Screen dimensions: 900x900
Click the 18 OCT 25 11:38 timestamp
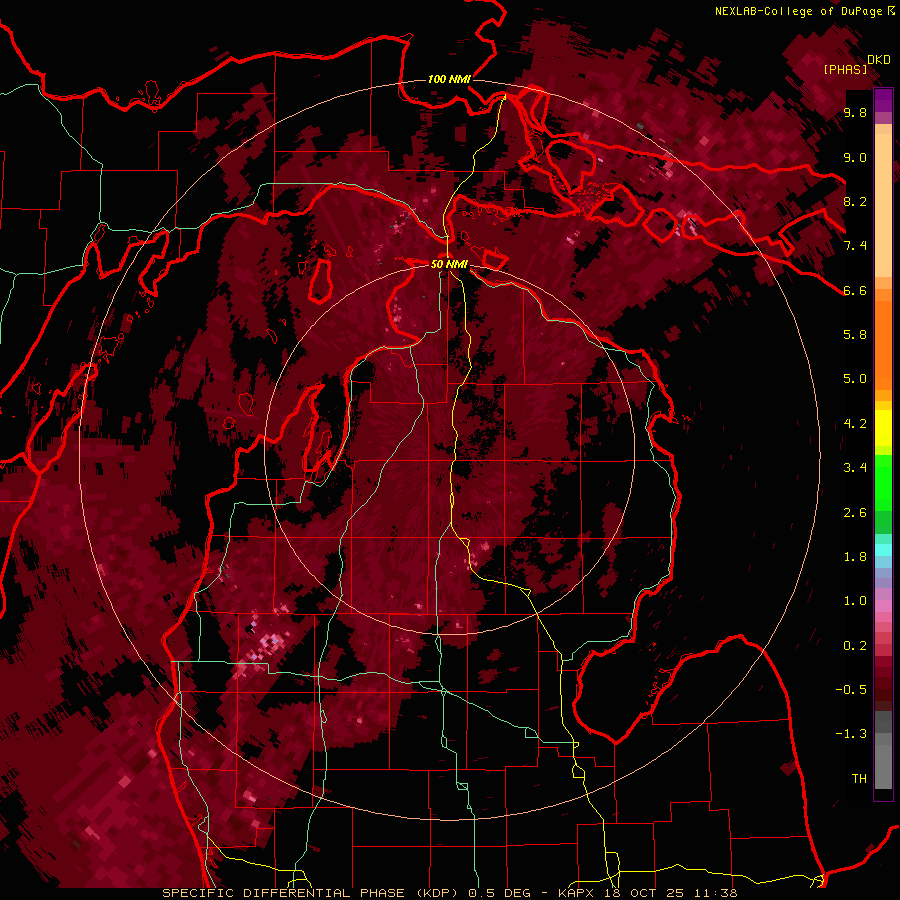tap(671, 893)
